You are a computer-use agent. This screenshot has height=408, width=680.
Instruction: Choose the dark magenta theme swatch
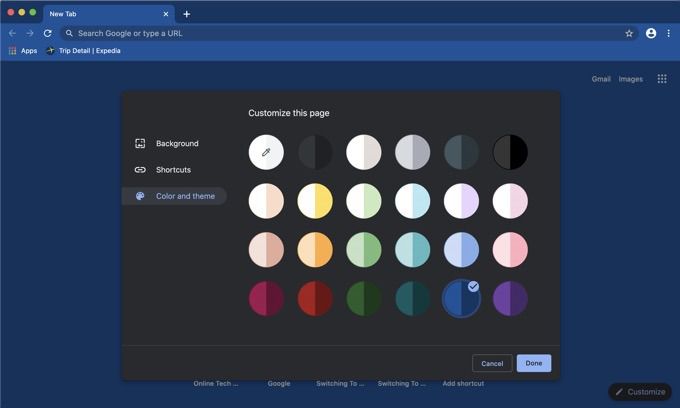point(266,299)
